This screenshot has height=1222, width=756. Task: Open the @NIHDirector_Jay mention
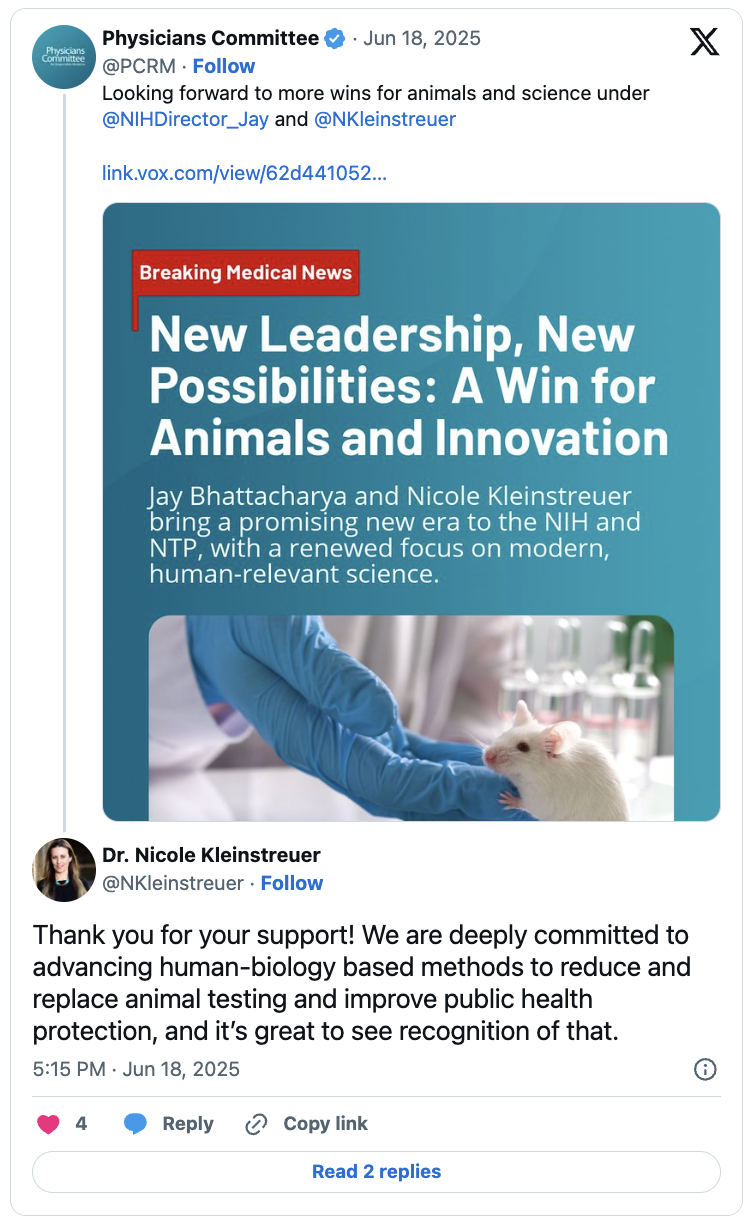tap(186, 119)
